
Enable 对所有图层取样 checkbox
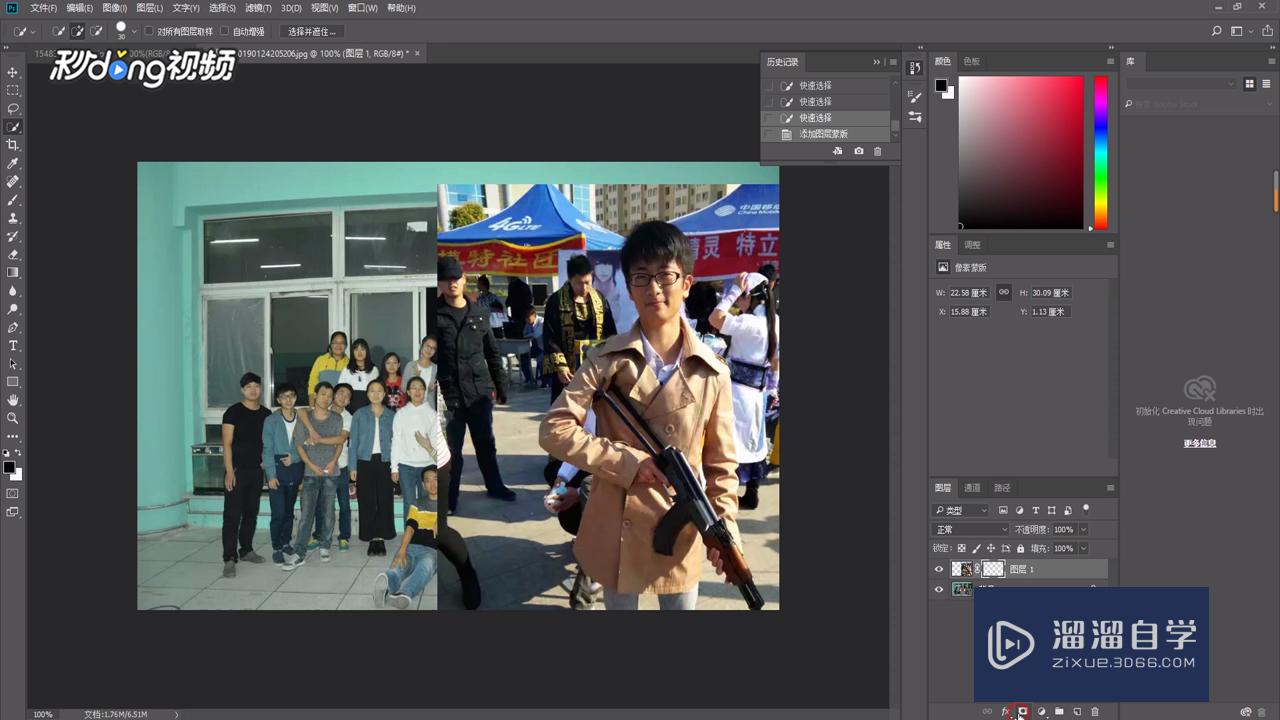coord(149,32)
